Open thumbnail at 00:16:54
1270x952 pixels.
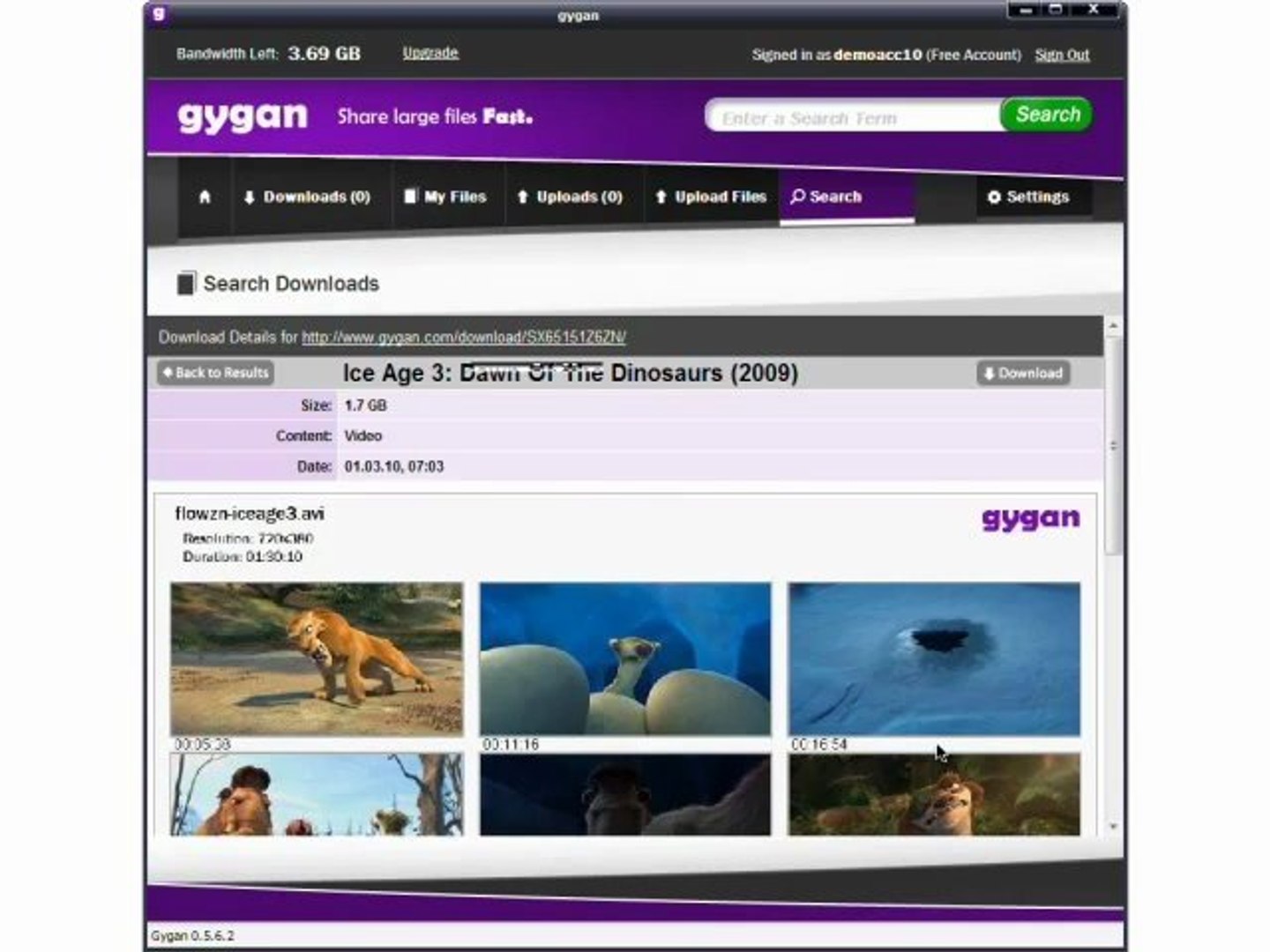coord(934,659)
